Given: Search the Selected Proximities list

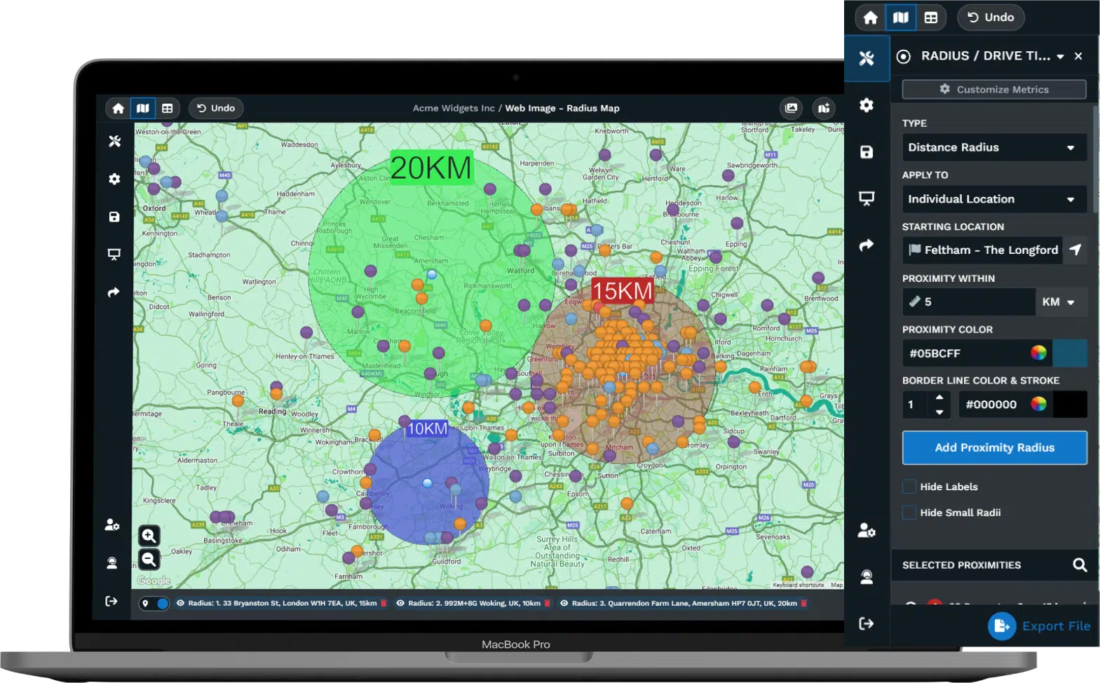Looking at the screenshot, I should point(1079,565).
